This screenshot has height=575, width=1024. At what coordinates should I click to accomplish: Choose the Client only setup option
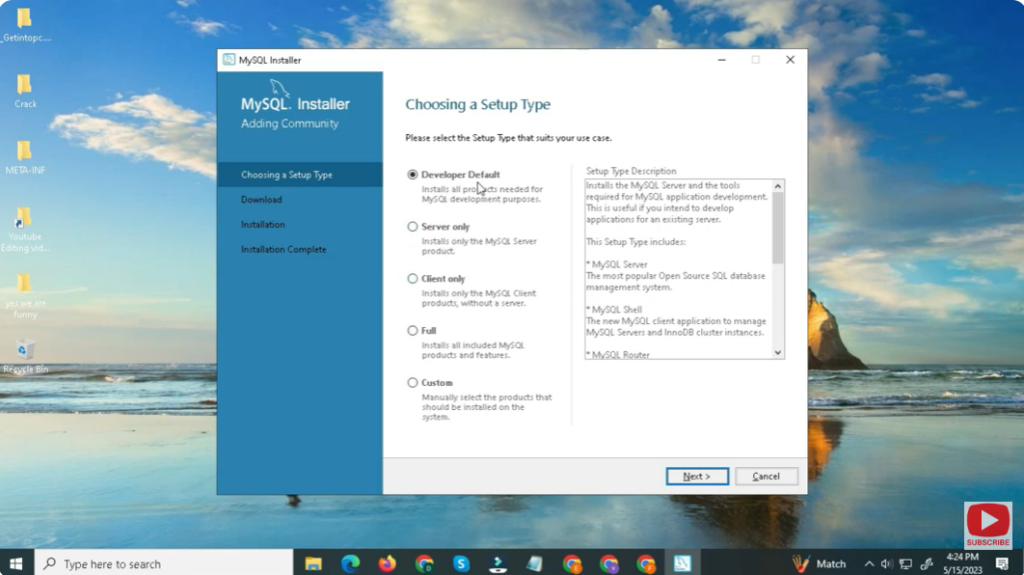[x=412, y=278]
